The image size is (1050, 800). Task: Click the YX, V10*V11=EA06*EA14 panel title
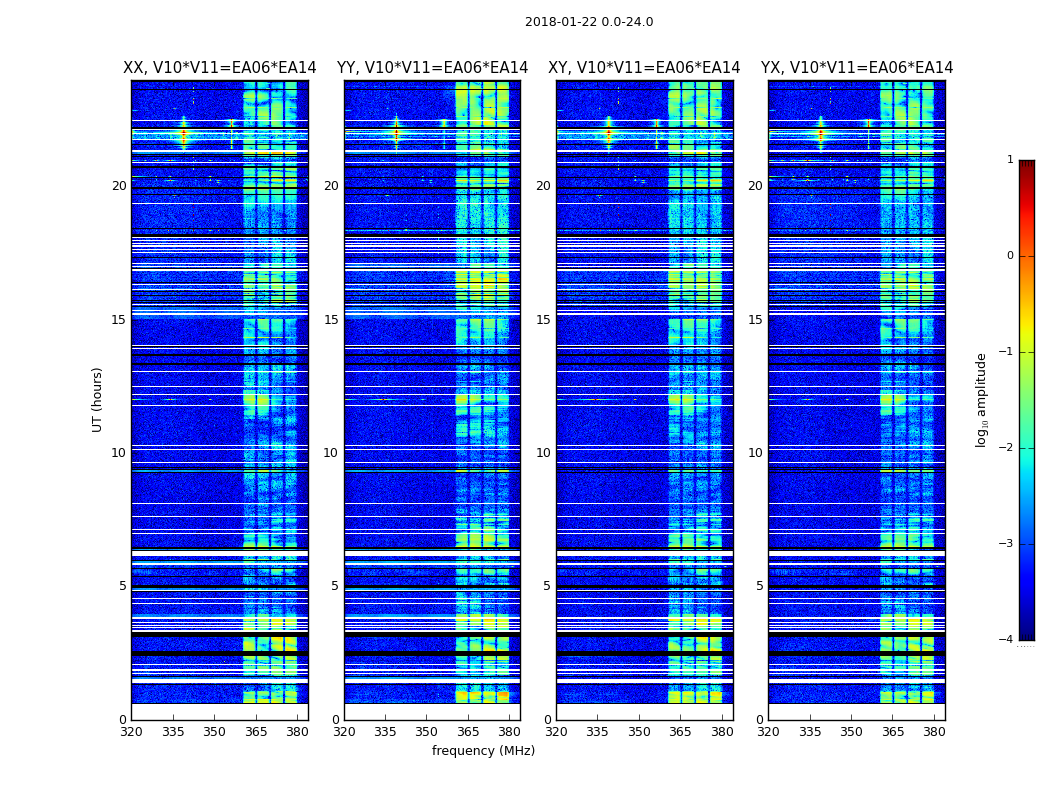tap(856, 68)
